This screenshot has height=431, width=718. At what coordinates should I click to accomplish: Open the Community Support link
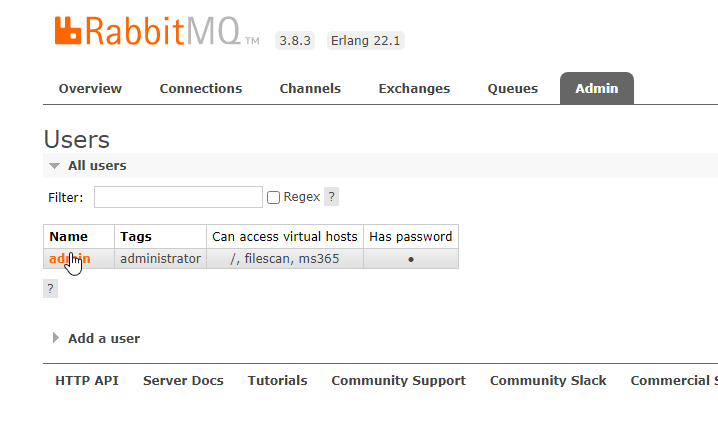tap(398, 381)
